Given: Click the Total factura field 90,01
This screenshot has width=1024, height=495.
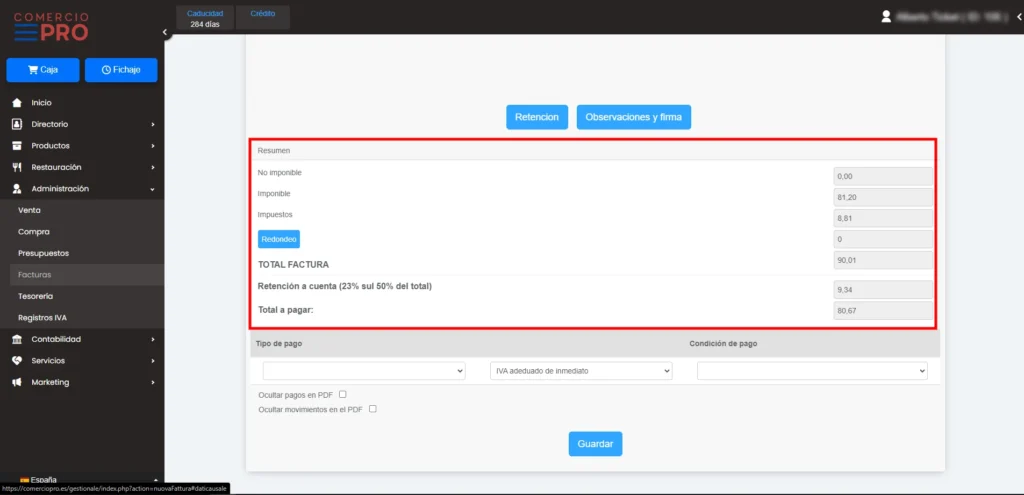Looking at the screenshot, I should point(883,261).
